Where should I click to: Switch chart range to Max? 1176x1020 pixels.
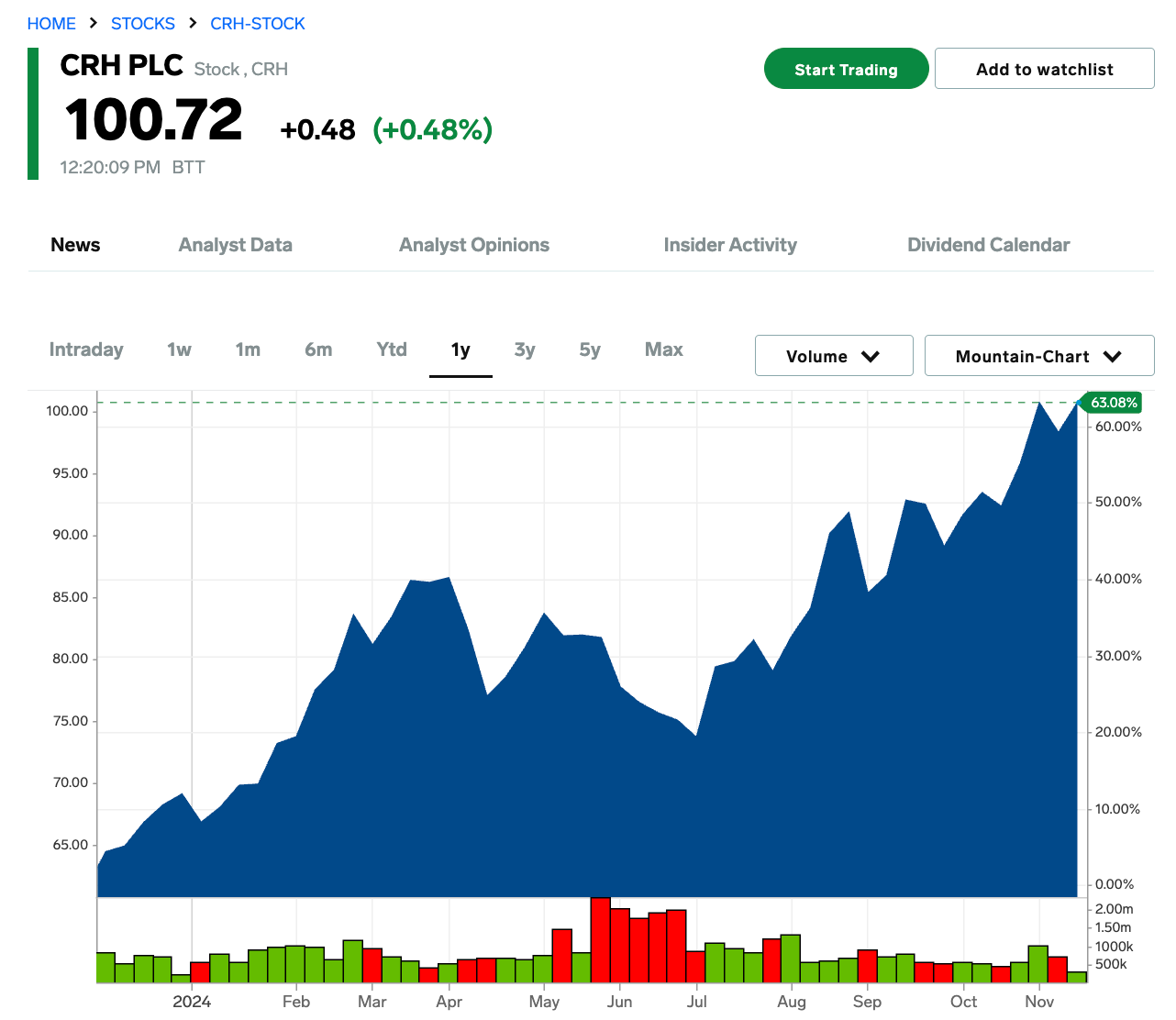tap(664, 349)
